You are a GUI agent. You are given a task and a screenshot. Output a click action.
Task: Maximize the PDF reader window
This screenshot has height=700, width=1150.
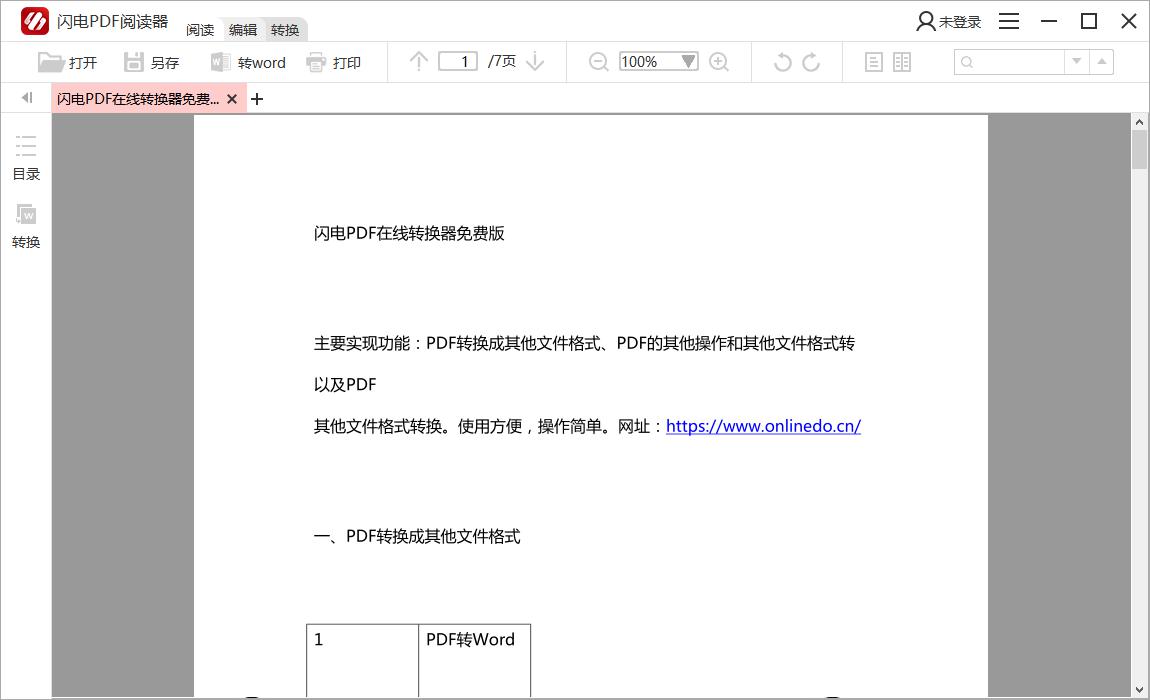coord(1089,21)
